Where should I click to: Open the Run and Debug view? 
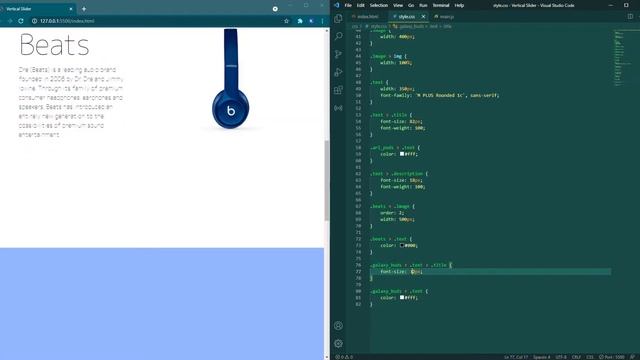coord(338,72)
